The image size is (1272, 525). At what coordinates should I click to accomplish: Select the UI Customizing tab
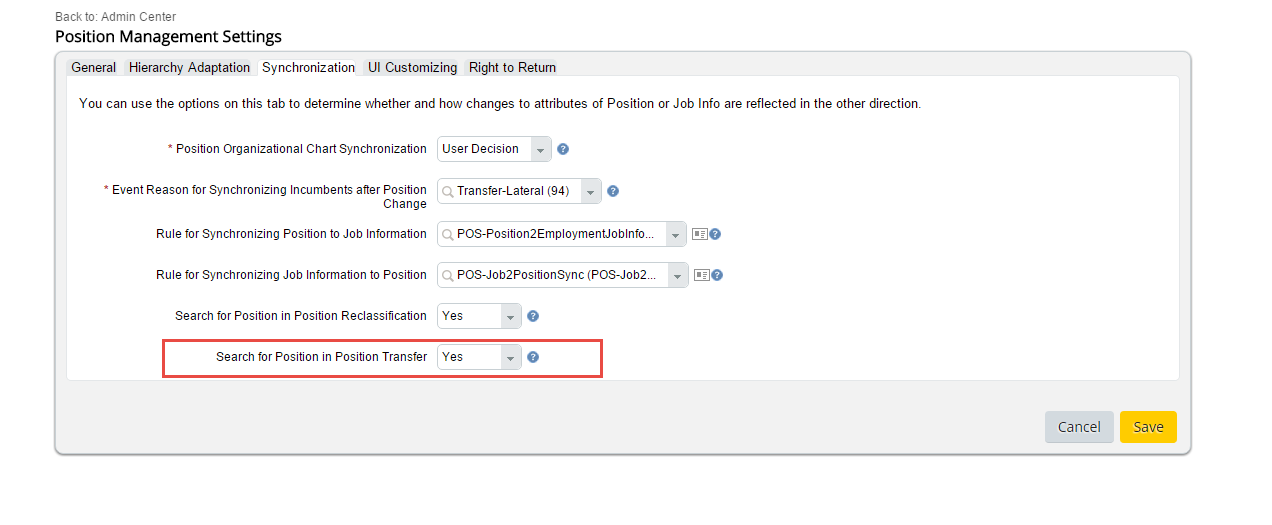pos(412,67)
